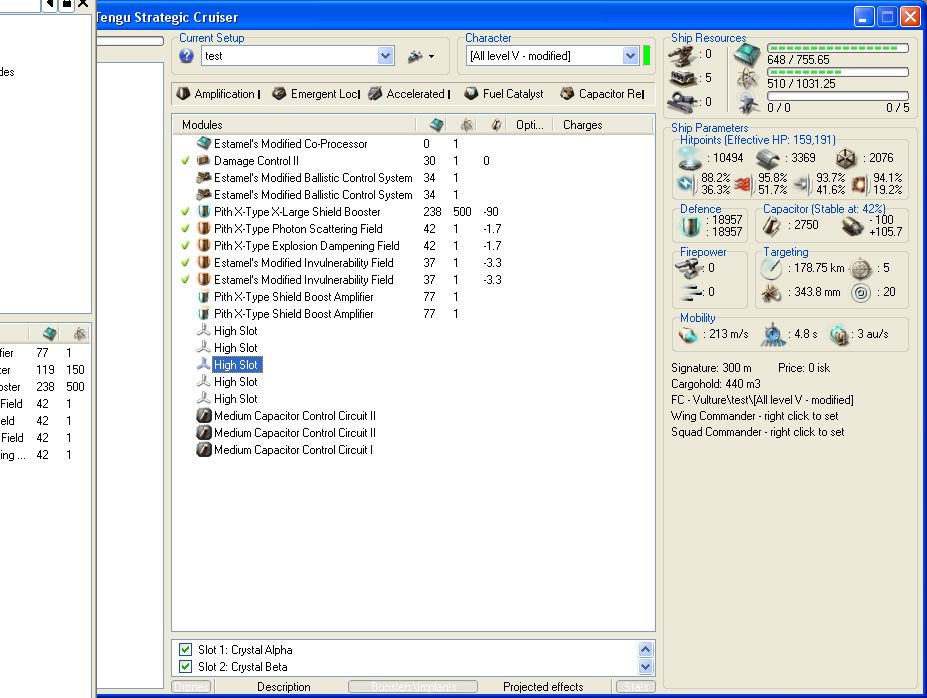Open the small arrow next to import icon

tap(432, 57)
